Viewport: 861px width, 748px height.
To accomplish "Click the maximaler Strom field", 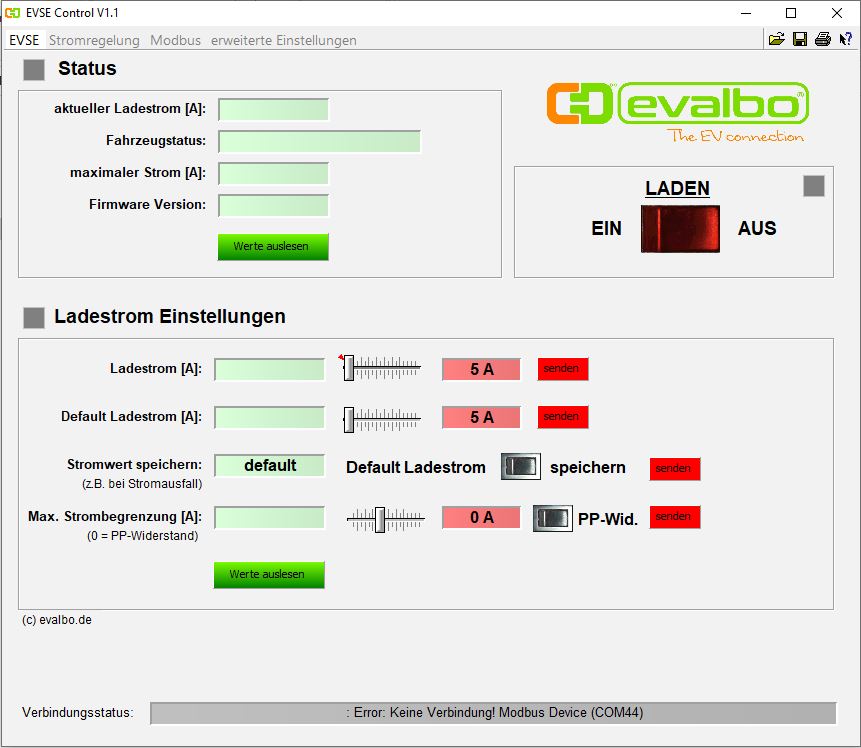I will [273, 173].
